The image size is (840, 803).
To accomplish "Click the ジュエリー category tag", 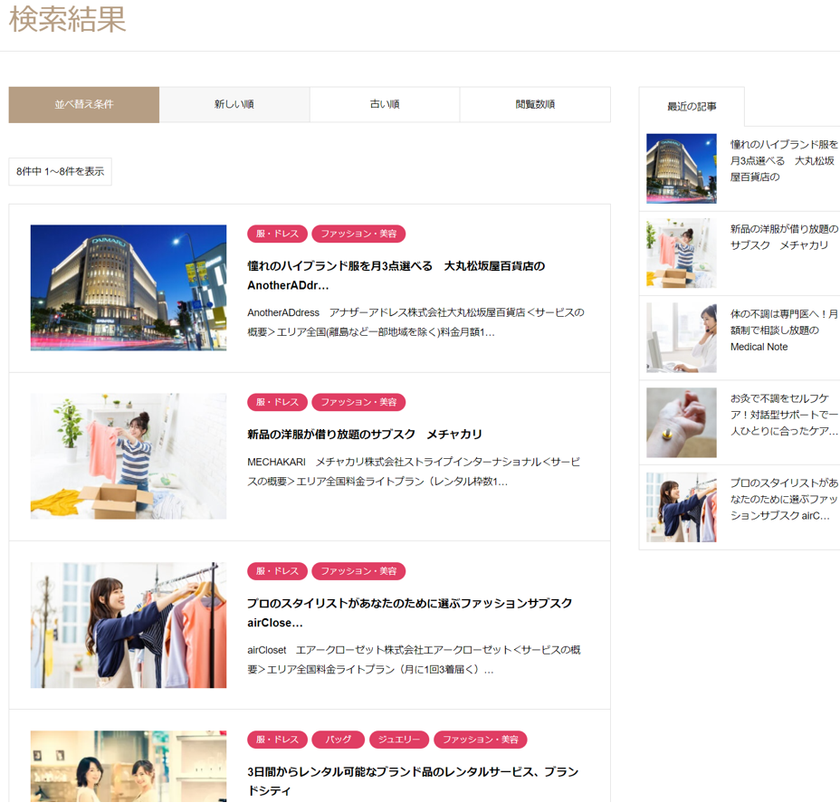I will click(x=399, y=740).
